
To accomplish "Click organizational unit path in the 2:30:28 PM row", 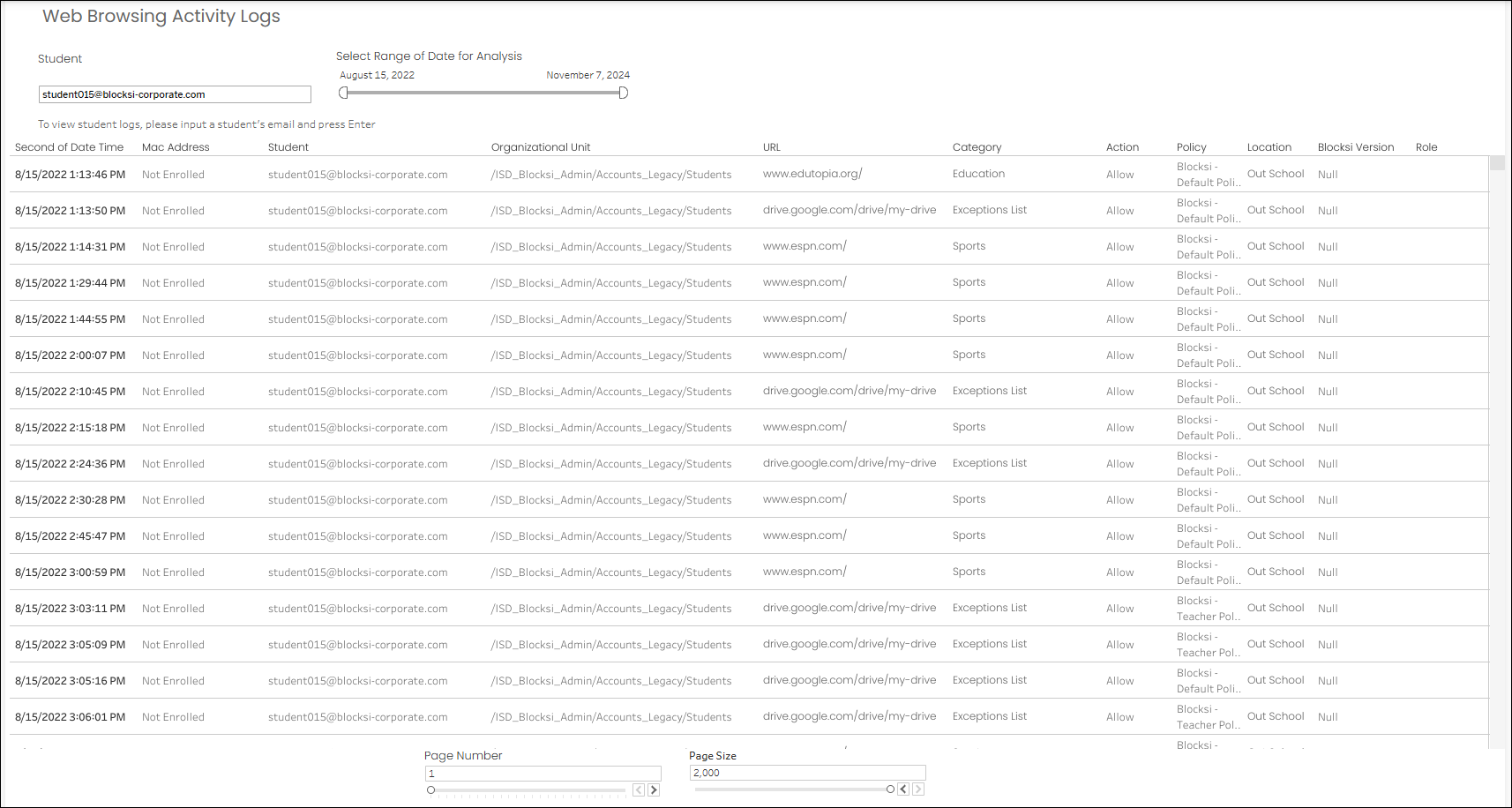I will (x=611, y=500).
